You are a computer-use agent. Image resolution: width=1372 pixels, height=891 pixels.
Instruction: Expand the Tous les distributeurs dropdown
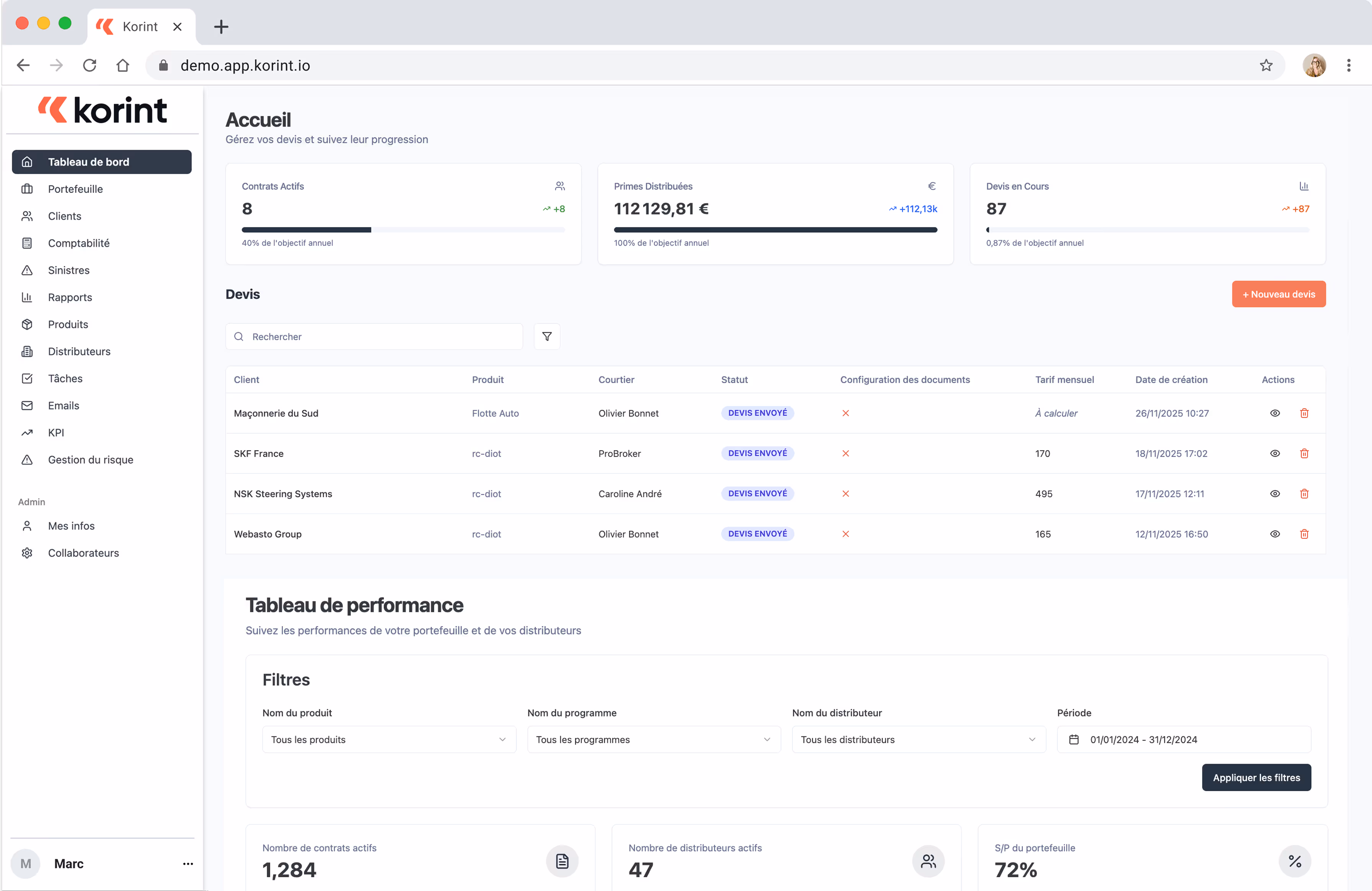918,739
